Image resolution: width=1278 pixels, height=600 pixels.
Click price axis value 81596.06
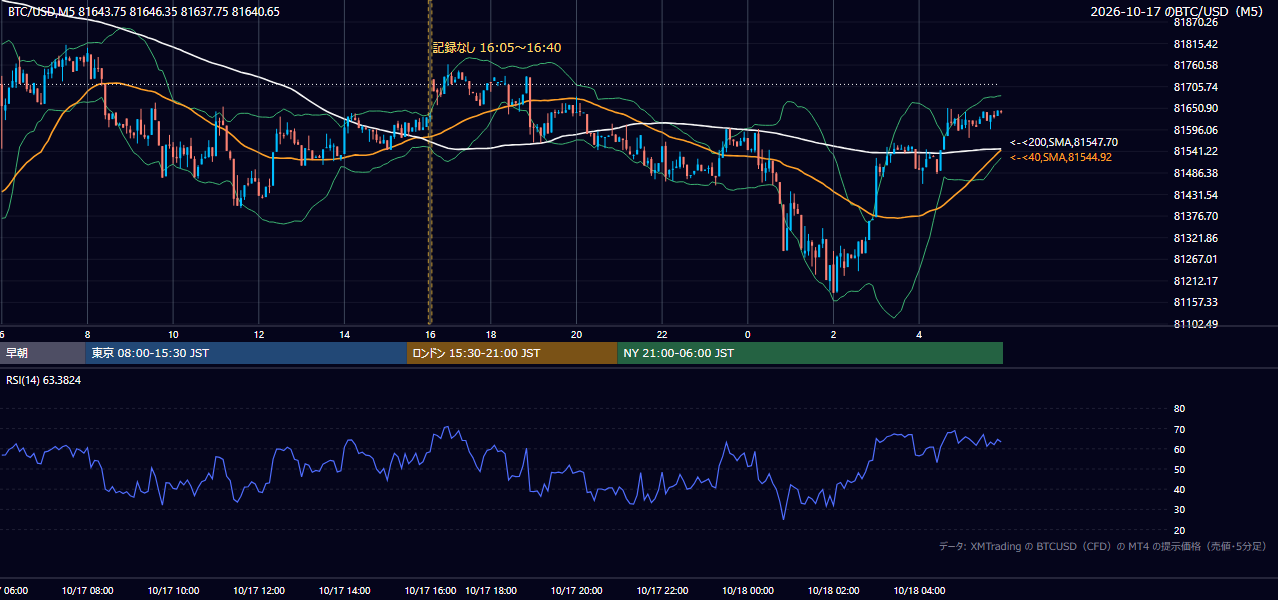[1195, 130]
